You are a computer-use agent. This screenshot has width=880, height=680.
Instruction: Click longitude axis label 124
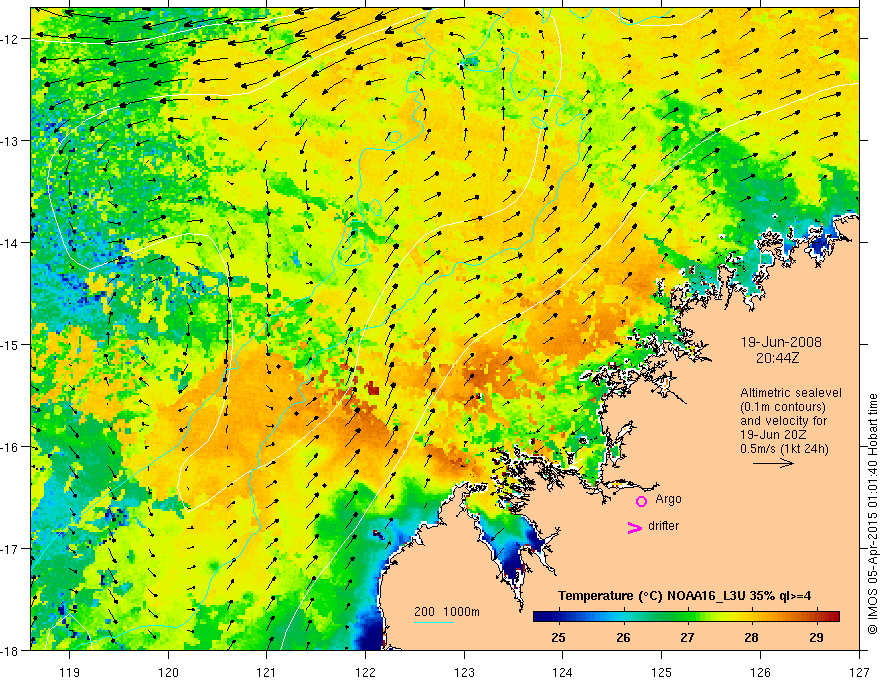(x=562, y=672)
